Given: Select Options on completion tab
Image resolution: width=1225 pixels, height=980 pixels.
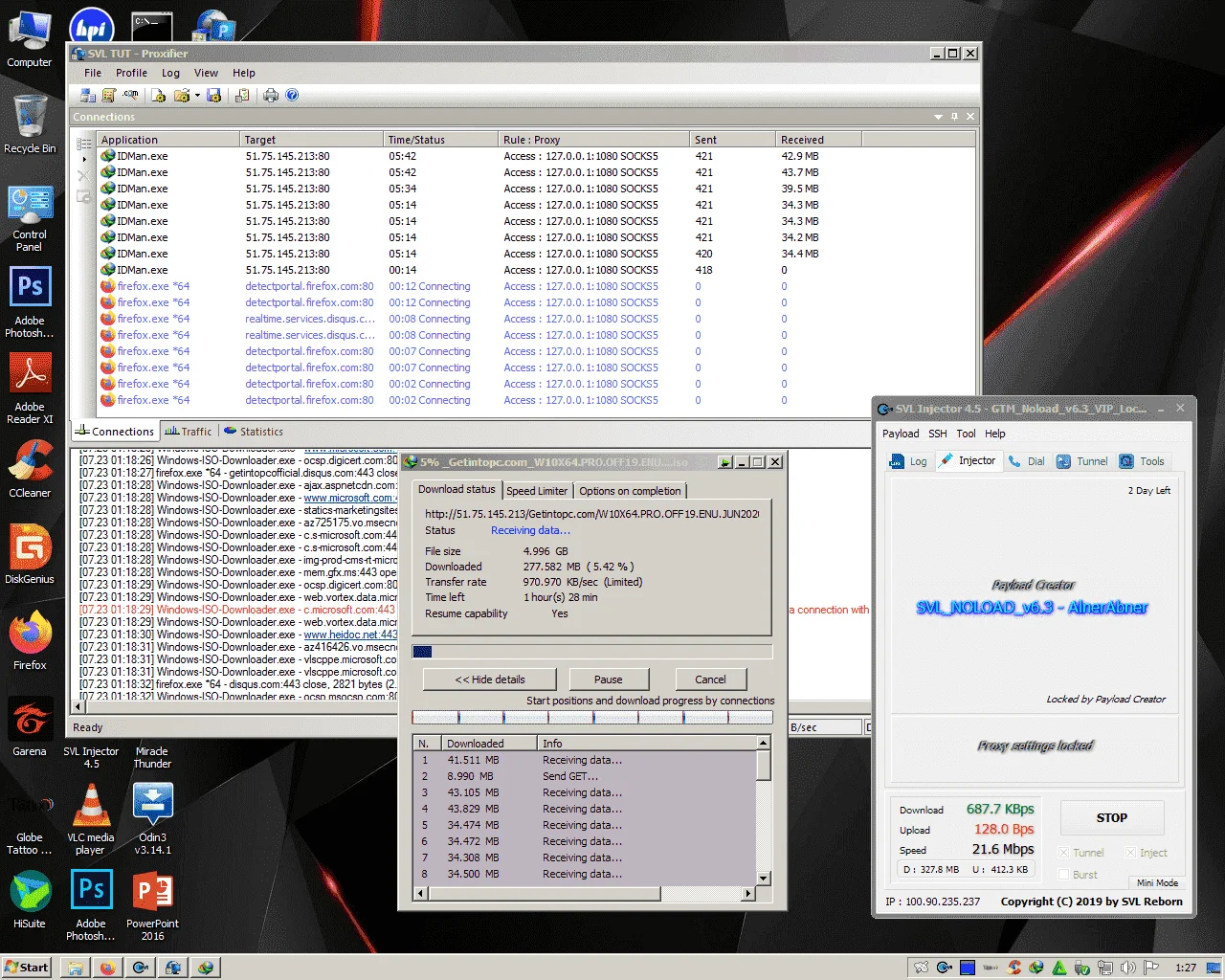Looking at the screenshot, I should tap(630, 491).
